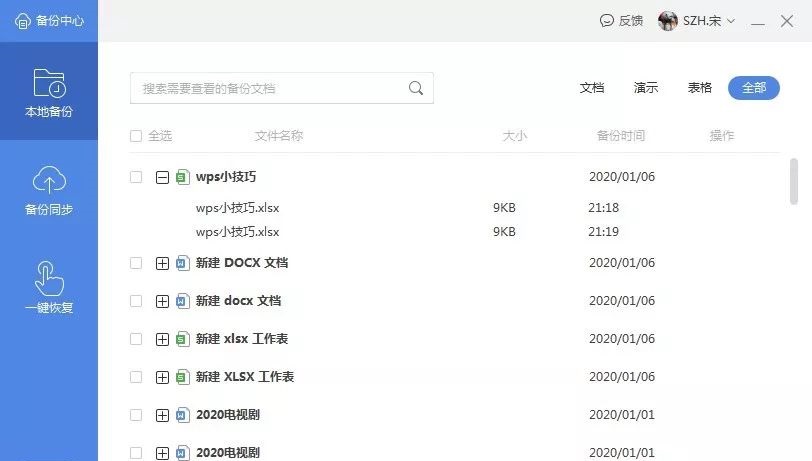Click the 备份中心 home icon
The width and height of the screenshot is (812, 461).
(22, 21)
